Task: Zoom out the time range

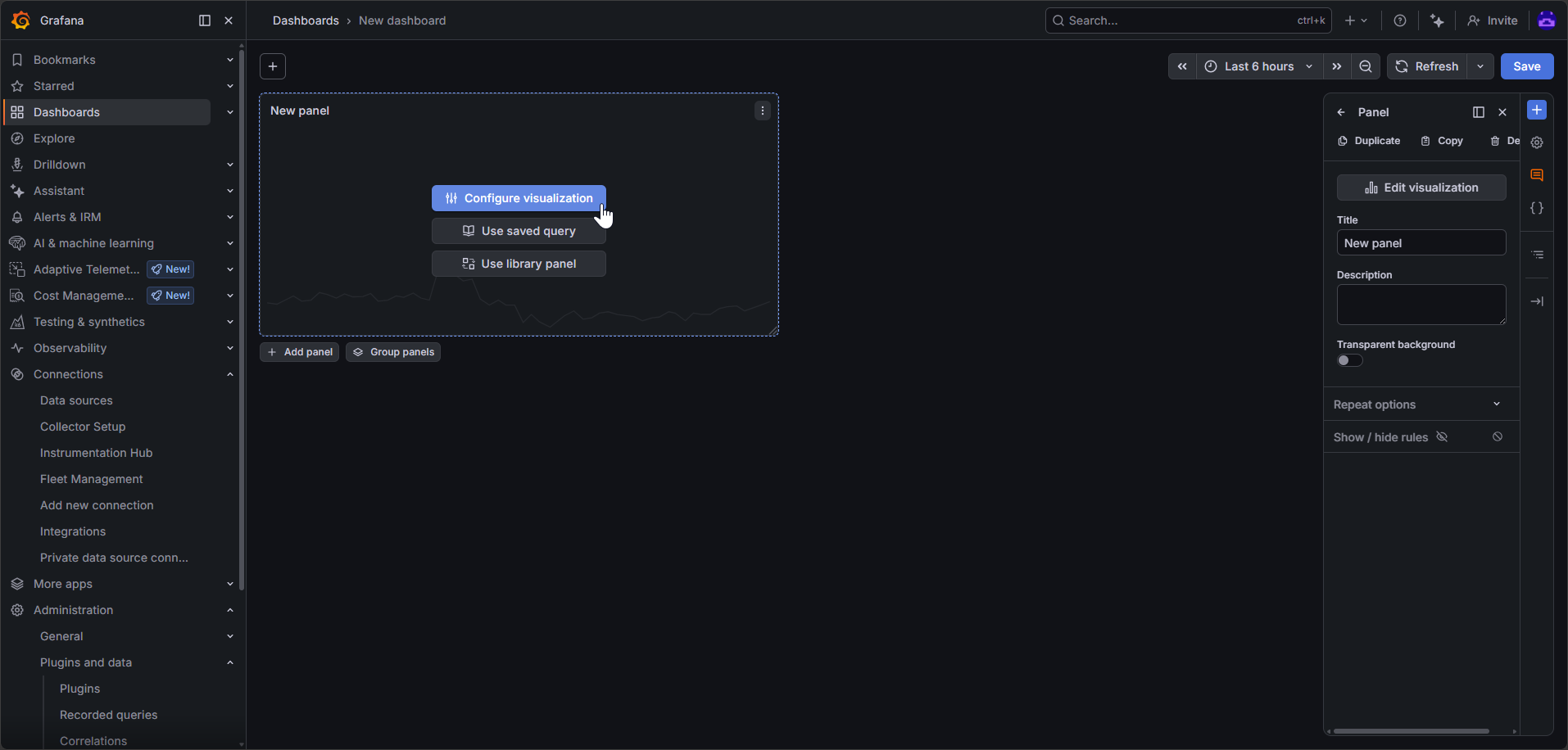Action: tap(1366, 66)
